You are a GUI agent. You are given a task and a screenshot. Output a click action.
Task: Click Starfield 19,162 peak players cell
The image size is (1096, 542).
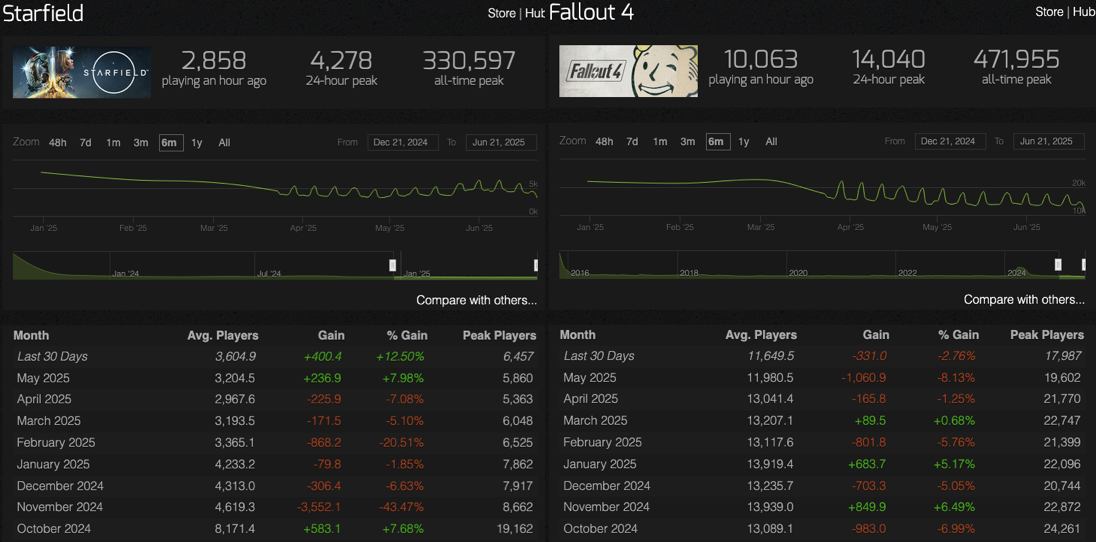516,529
